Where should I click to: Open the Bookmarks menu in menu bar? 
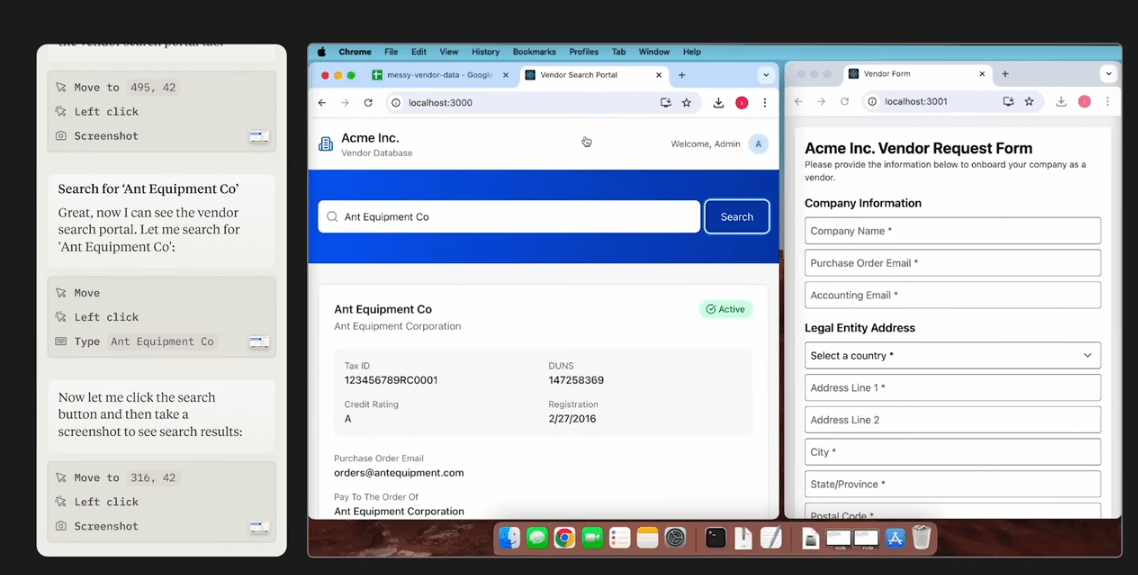[x=534, y=52]
